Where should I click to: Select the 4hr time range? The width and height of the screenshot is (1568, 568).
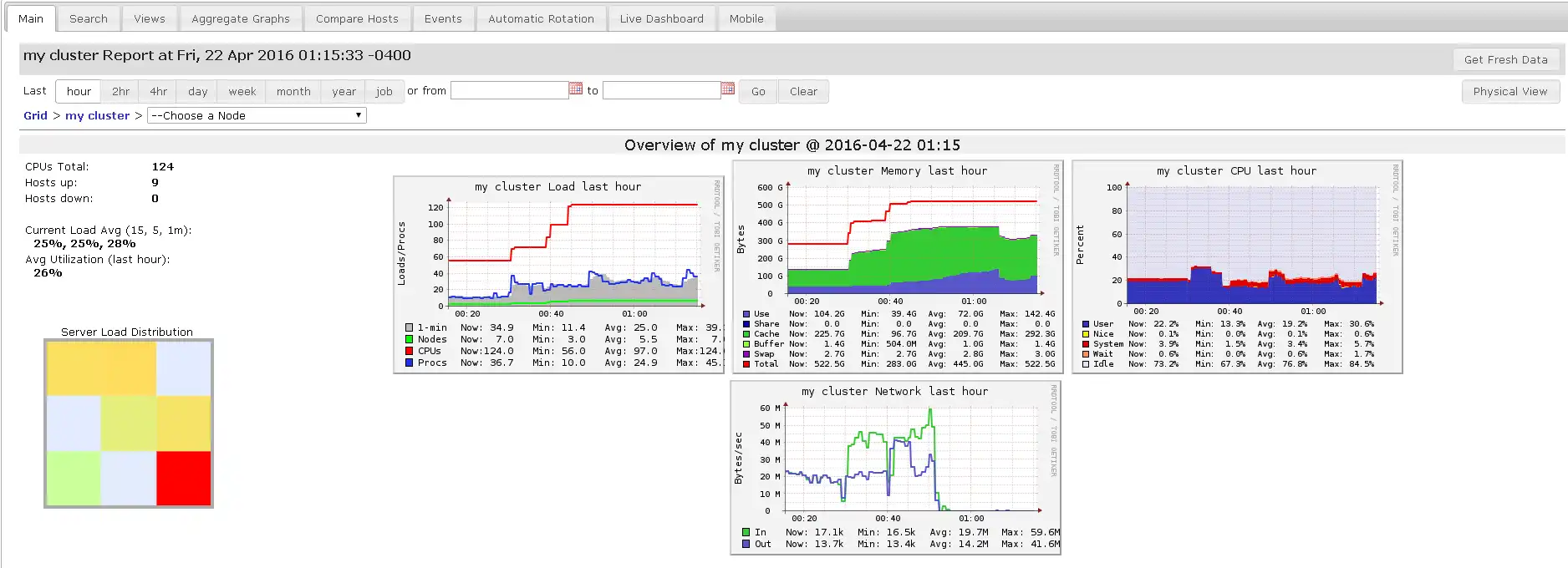(159, 91)
